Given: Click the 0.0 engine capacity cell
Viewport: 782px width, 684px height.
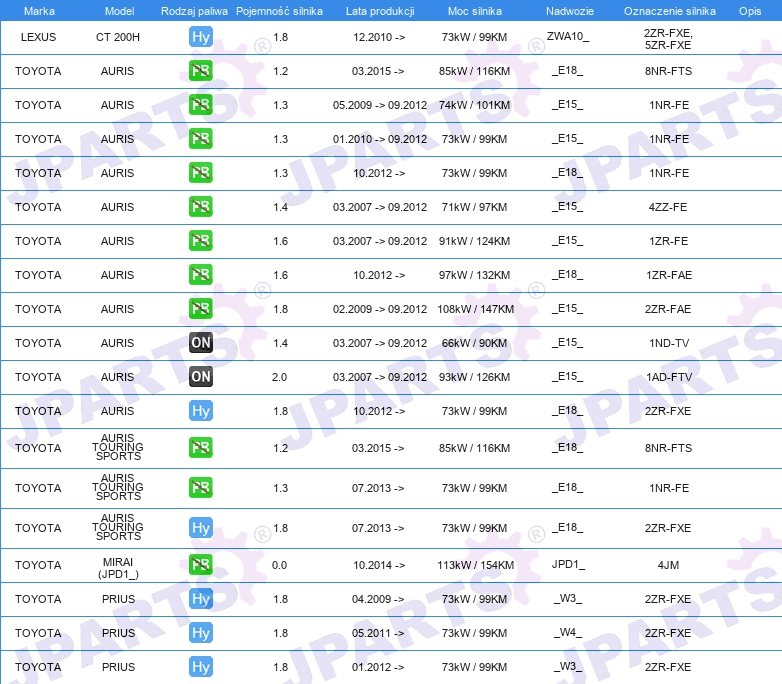Looking at the screenshot, I should pos(279,565).
